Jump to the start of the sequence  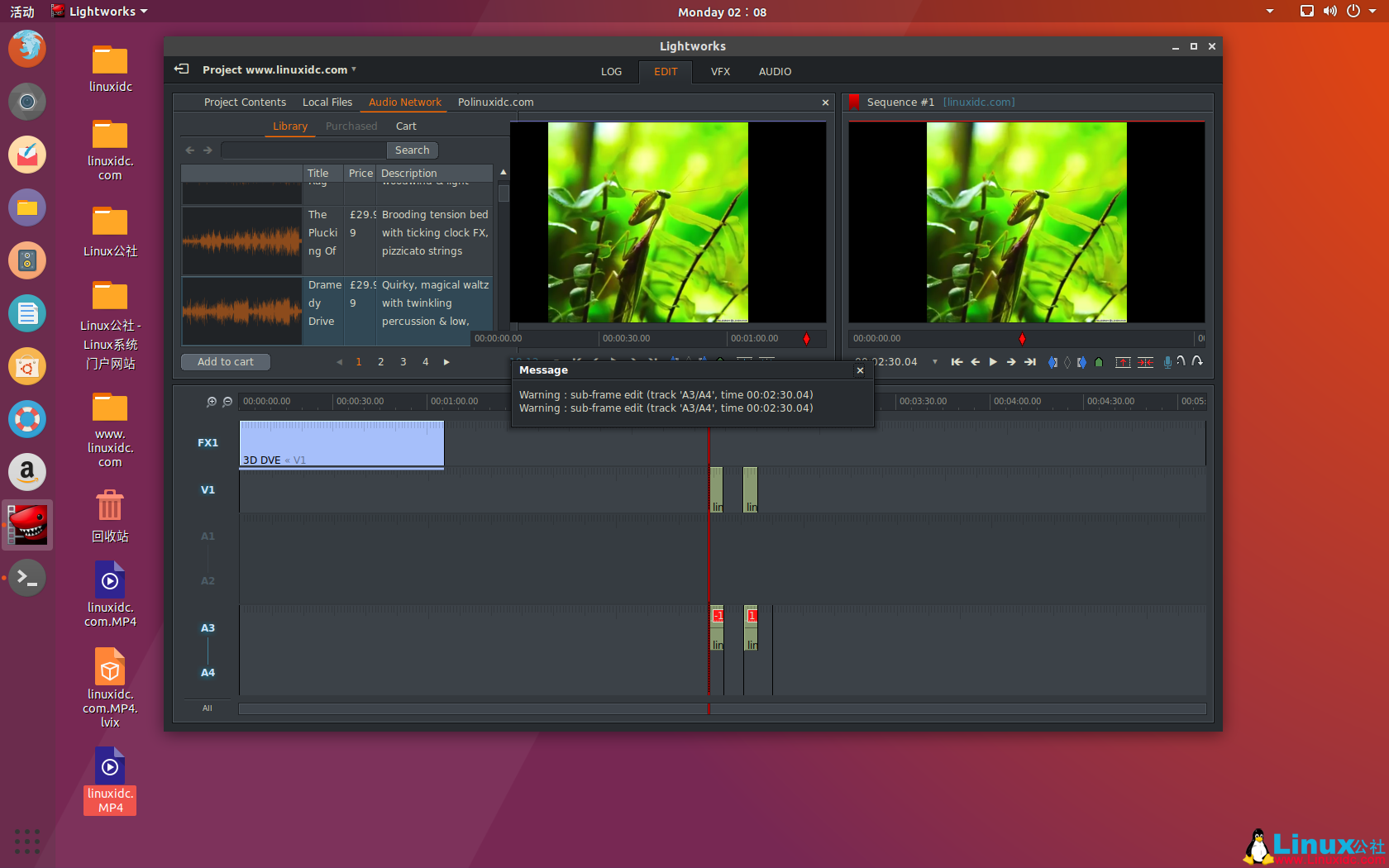pyautogui.click(x=957, y=362)
